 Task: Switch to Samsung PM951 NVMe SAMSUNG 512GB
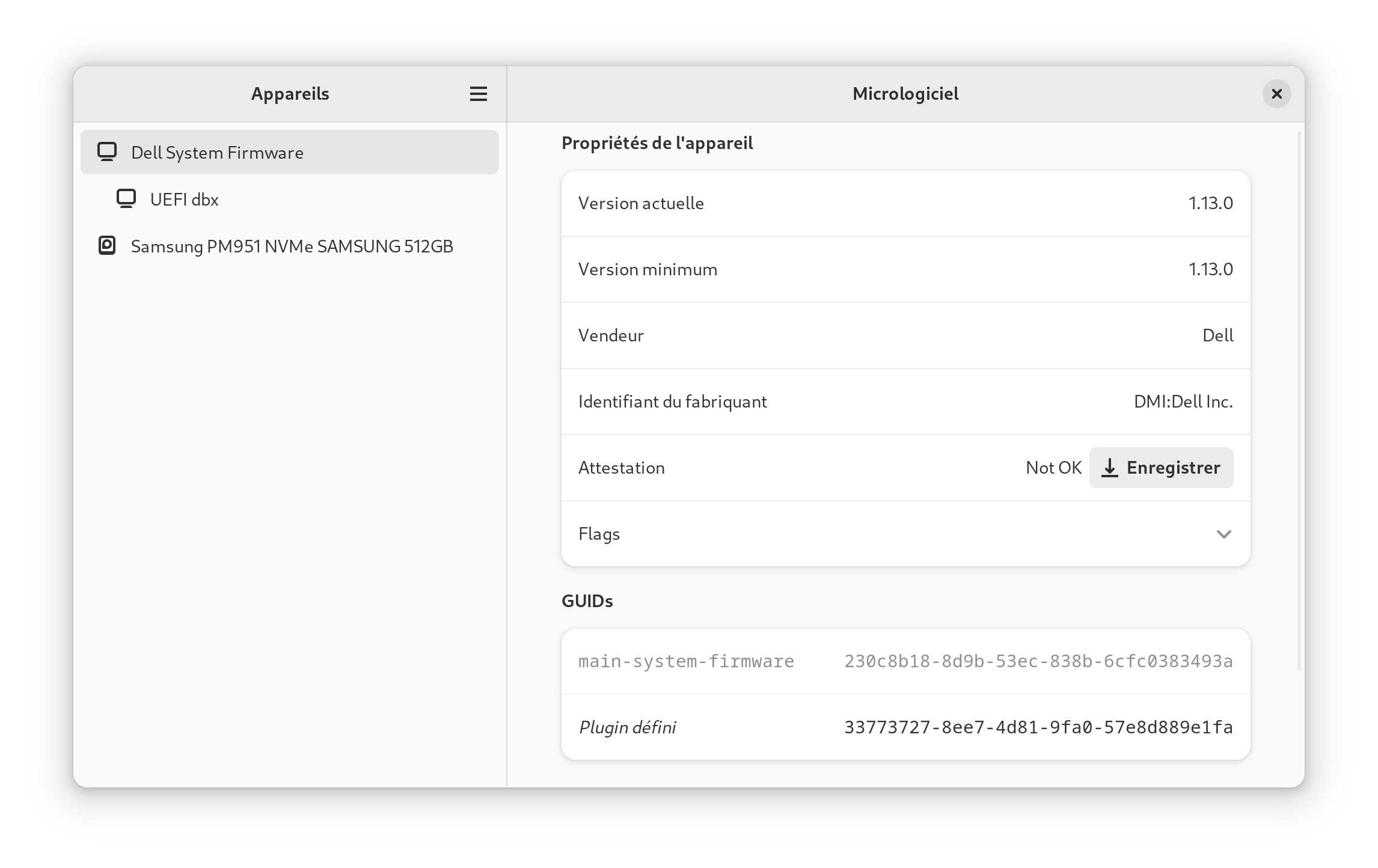pyautogui.click(x=292, y=245)
